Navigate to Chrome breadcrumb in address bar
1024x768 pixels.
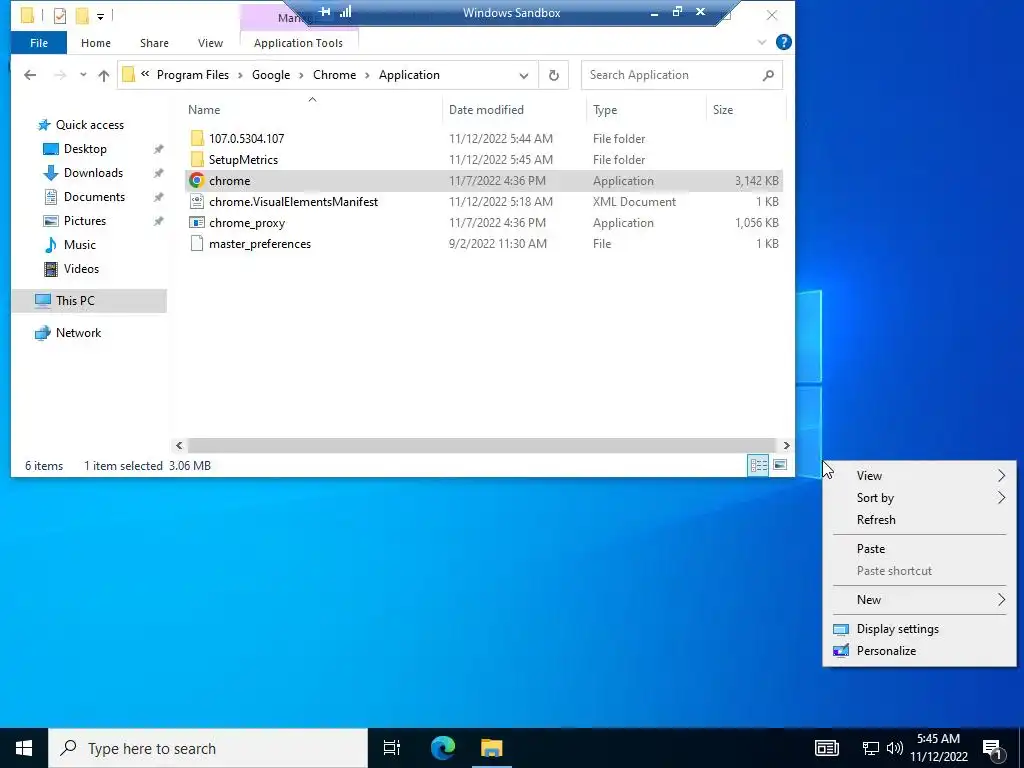(334, 75)
